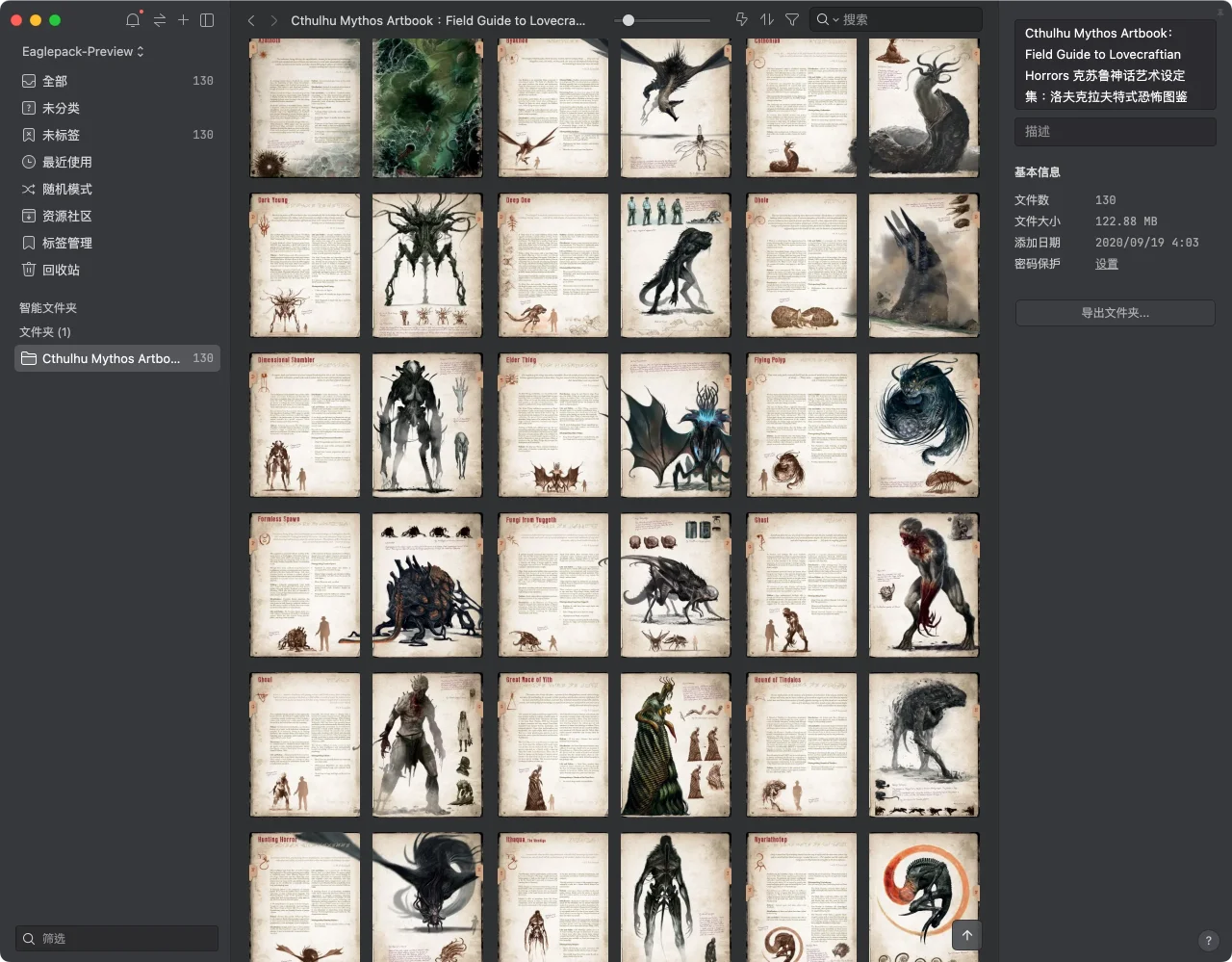
Task: Click the help question mark button
Action: [x=1209, y=941]
